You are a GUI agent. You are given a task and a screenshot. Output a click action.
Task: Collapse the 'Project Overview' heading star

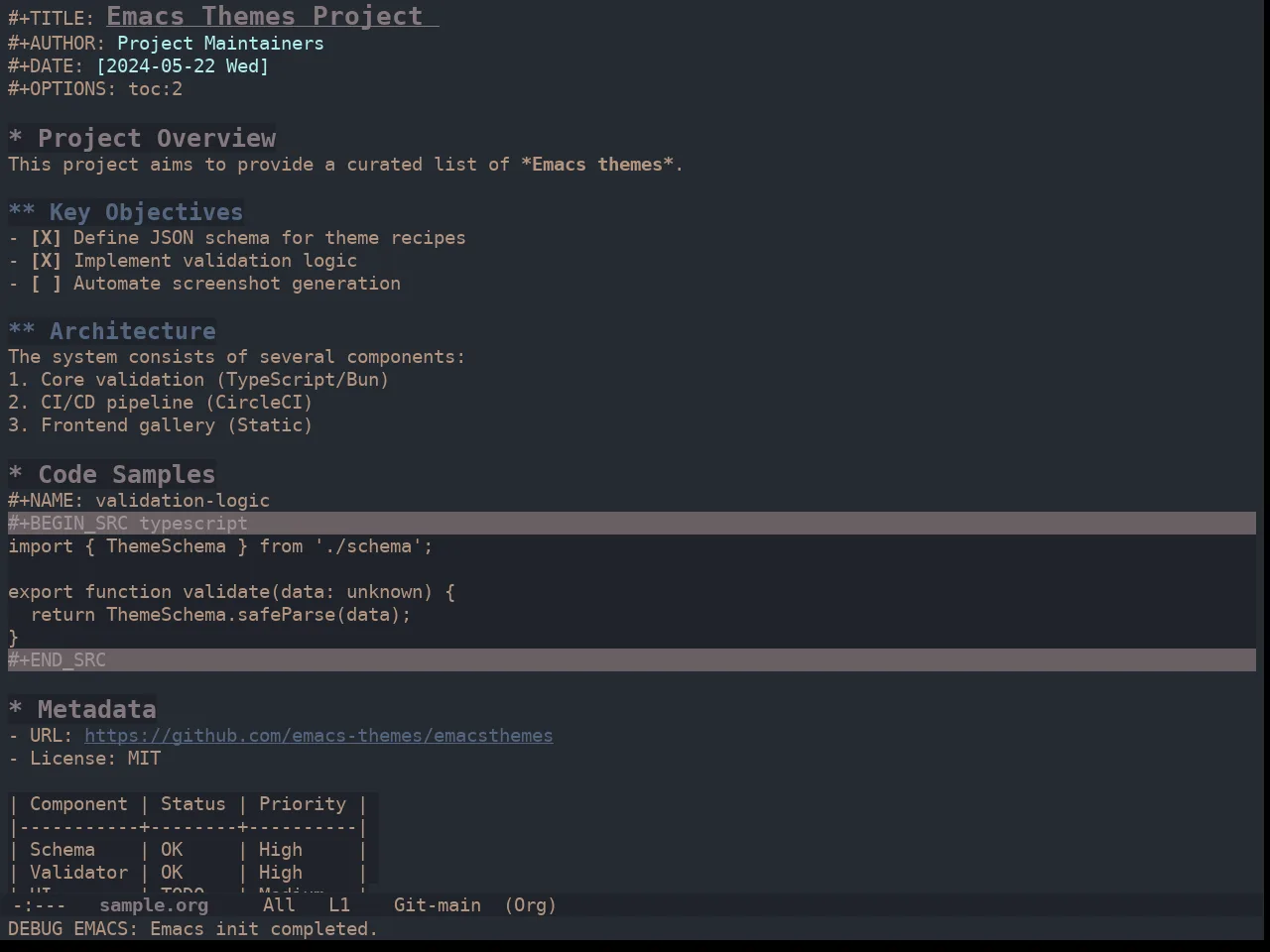[x=16, y=139]
